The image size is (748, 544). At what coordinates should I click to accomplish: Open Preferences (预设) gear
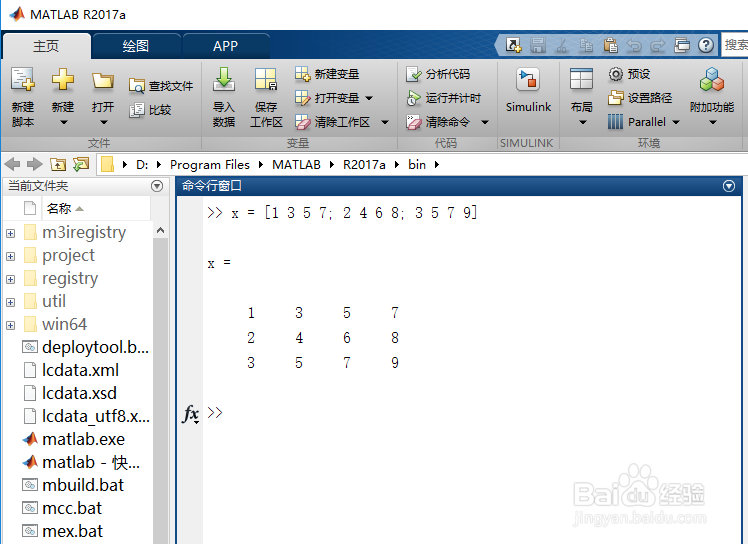pos(629,74)
